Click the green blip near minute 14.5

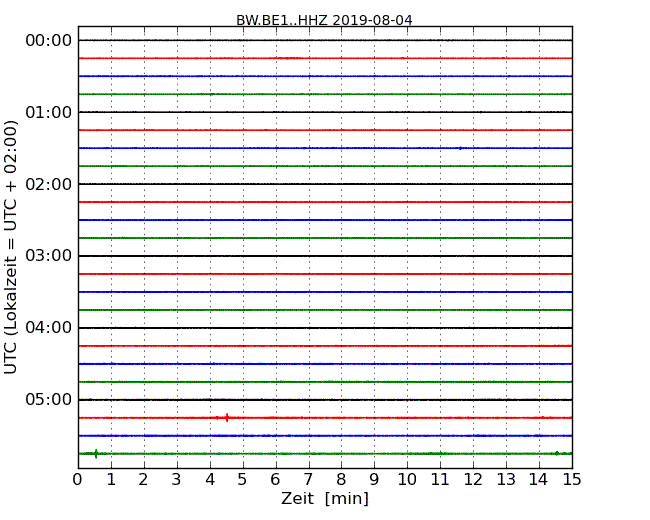[x=557, y=453]
